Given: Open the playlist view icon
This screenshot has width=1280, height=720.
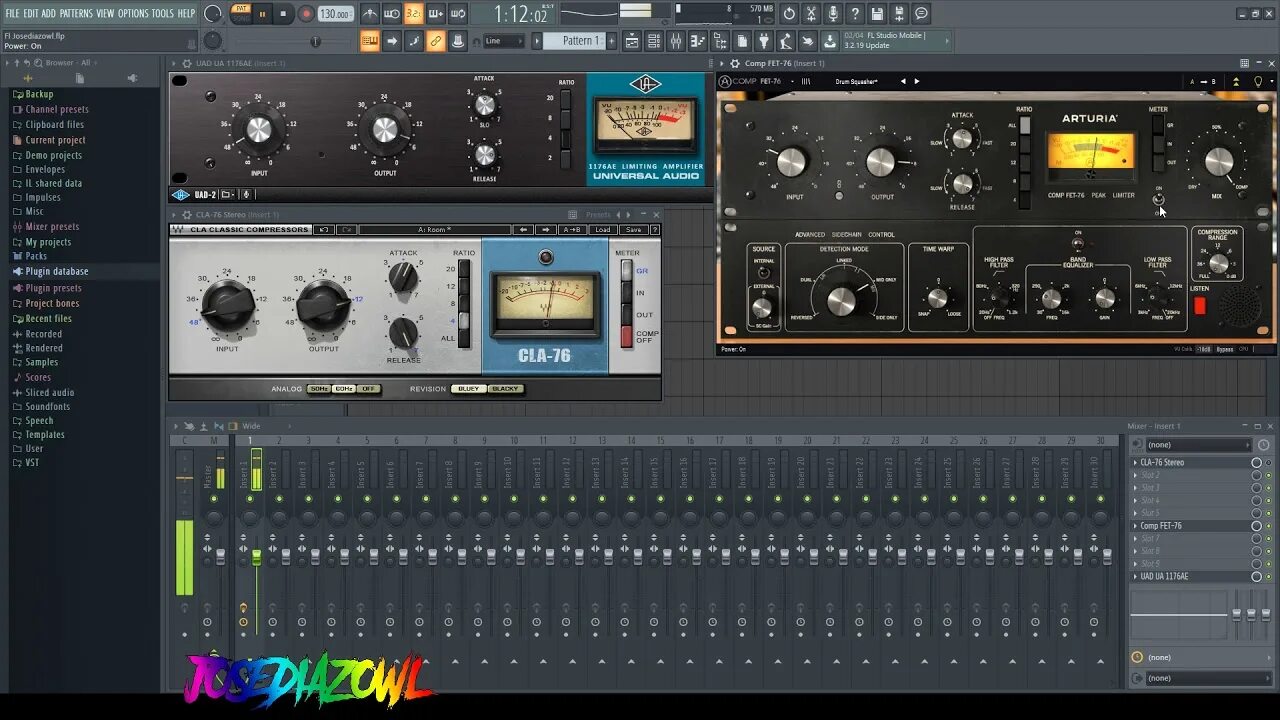Looking at the screenshot, I should tap(632, 41).
